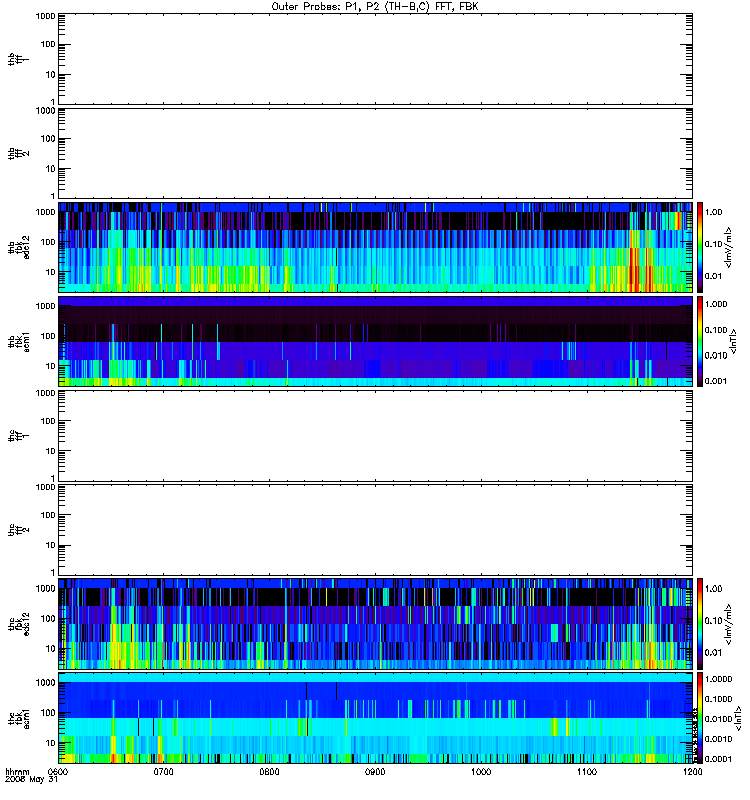This screenshot has width=750, height=800.
Task: Click the "0.001" color bar tick value
Action: (716, 381)
